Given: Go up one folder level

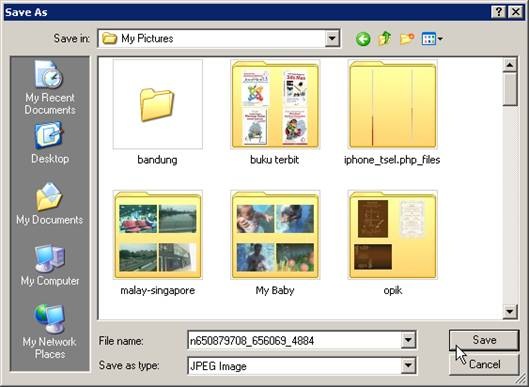Looking at the screenshot, I should (x=385, y=38).
